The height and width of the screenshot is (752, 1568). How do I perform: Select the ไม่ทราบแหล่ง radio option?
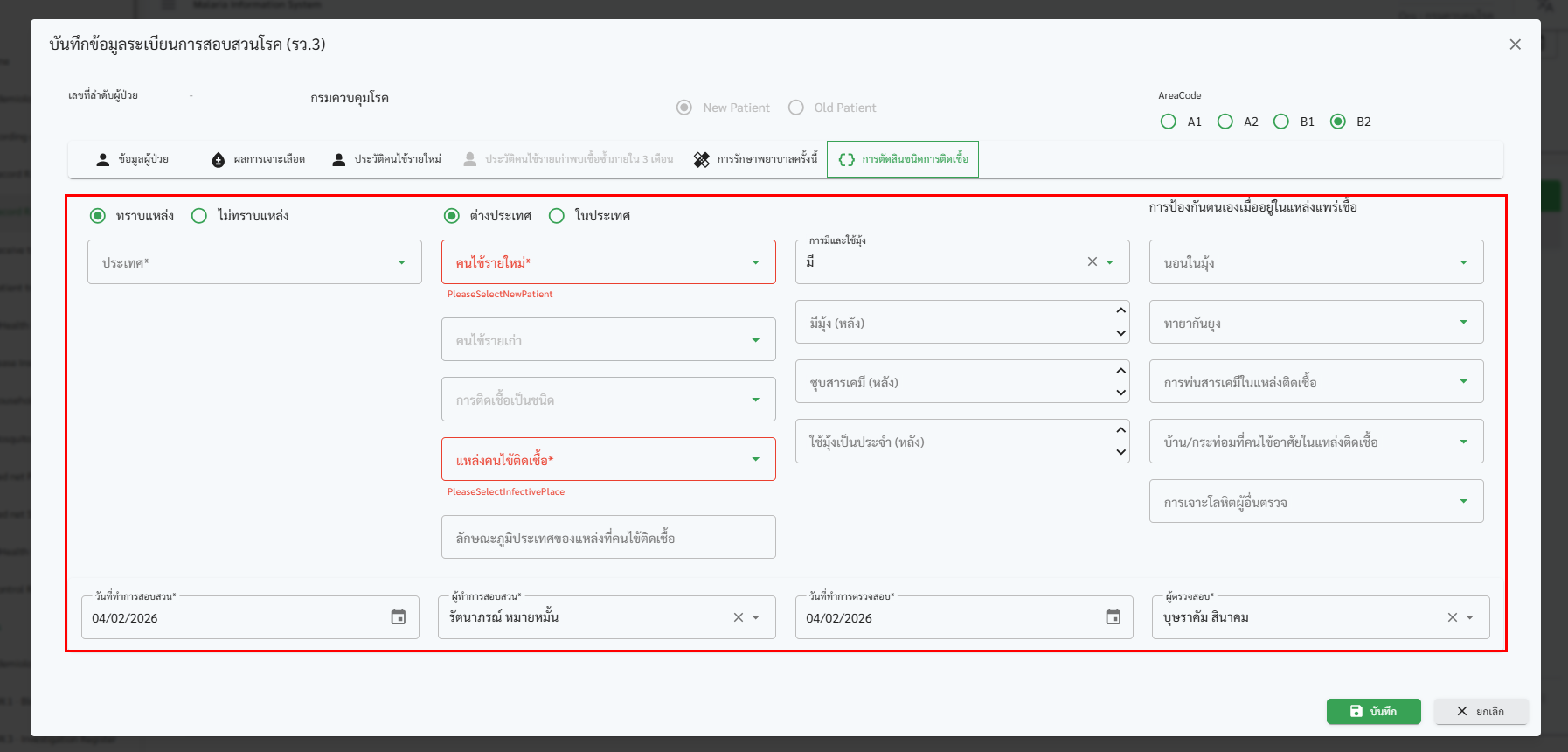pos(199,216)
